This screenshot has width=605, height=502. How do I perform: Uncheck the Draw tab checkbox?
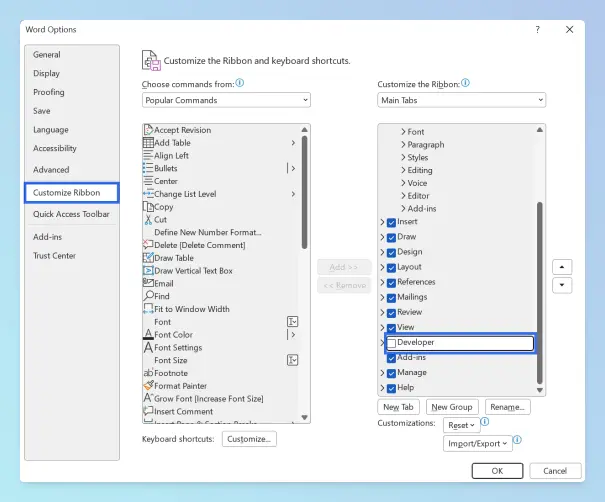click(x=391, y=238)
